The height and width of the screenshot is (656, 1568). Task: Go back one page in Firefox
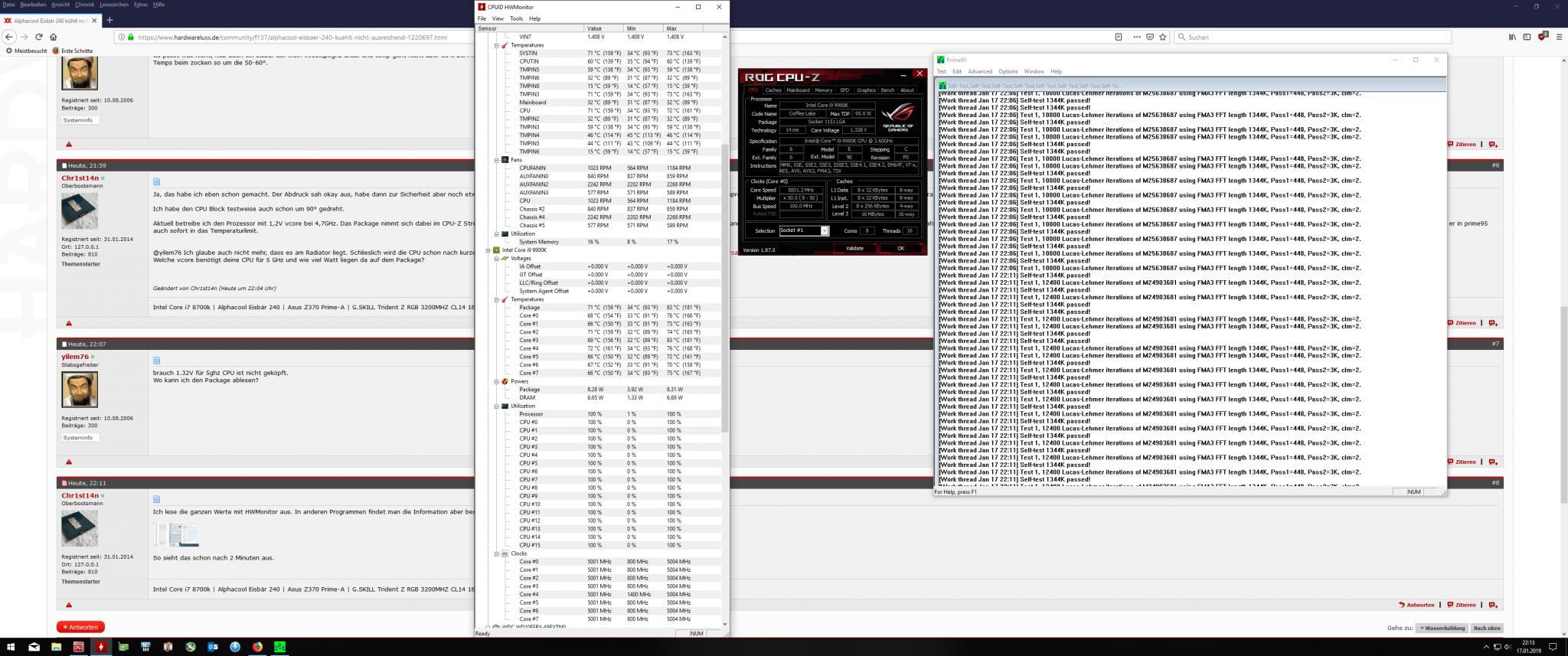click(10, 37)
